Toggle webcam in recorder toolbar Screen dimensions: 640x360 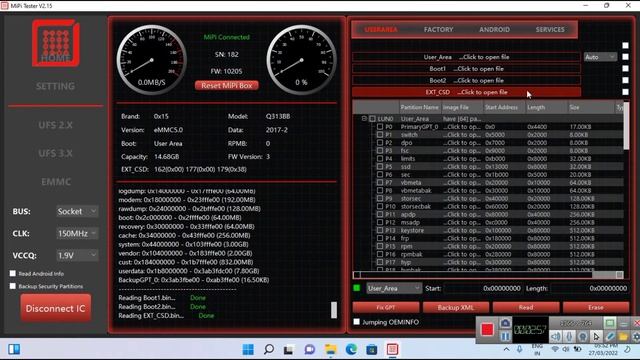(582, 337)
